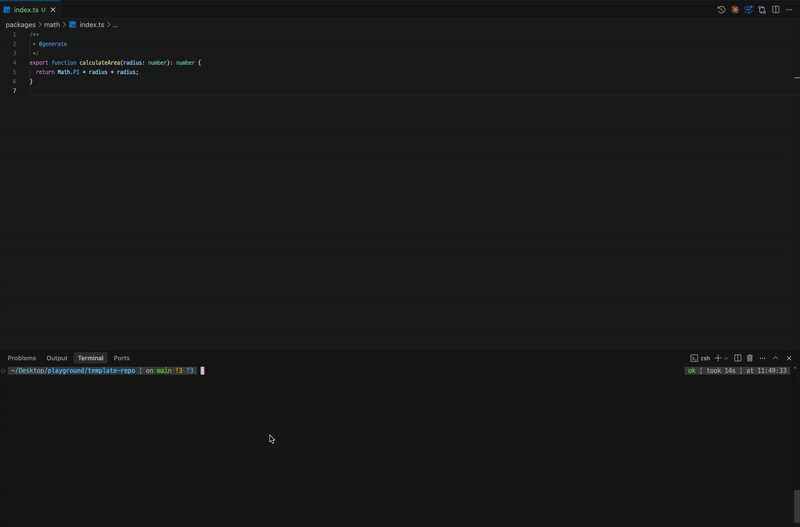Click 'packages' in the breadcrumb path
The image size is (800, 527).
click(x=20, y=24)
